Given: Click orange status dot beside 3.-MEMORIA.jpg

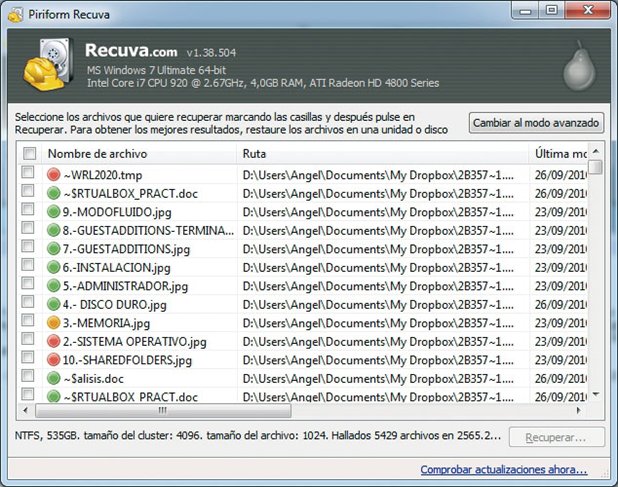Looking at the screenshot, I should (x=54, y=323).
